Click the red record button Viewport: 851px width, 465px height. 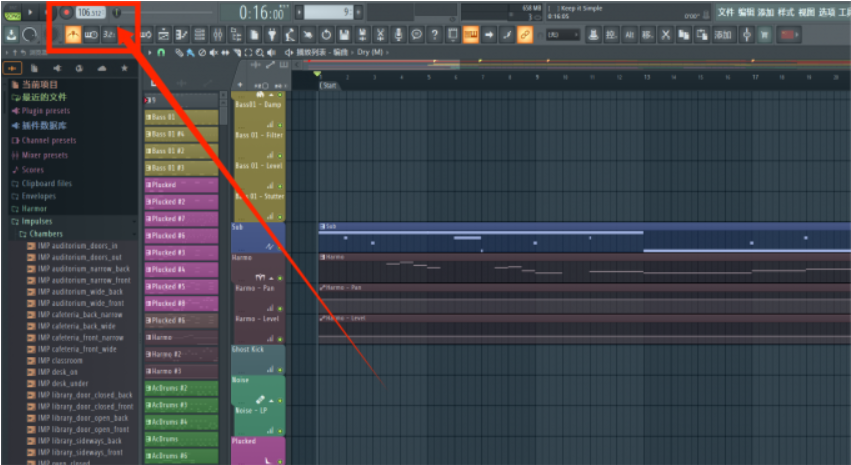[x=66, y=13]
